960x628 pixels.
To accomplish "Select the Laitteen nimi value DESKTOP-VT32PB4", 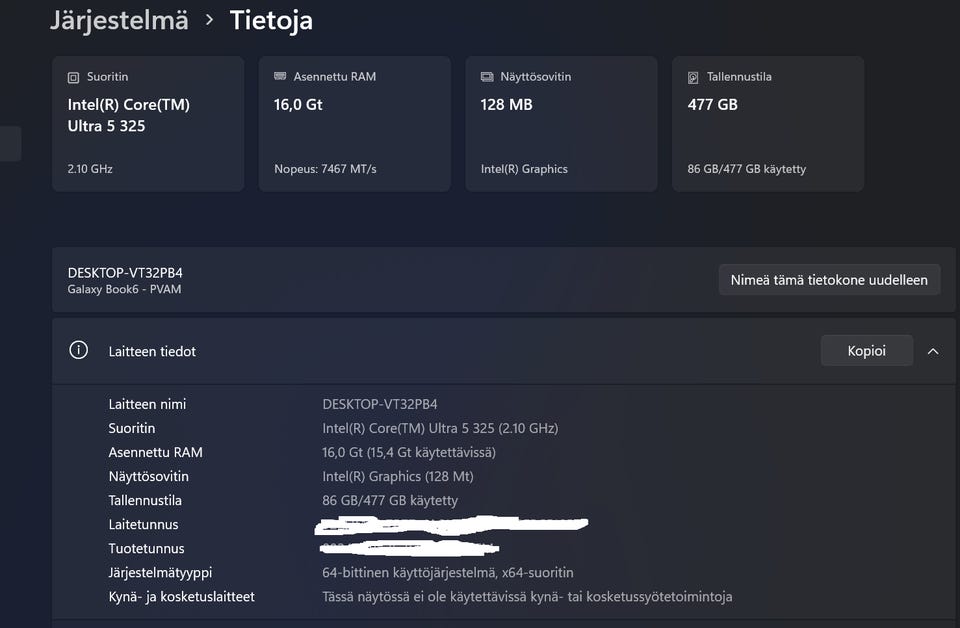I will 380,404.
